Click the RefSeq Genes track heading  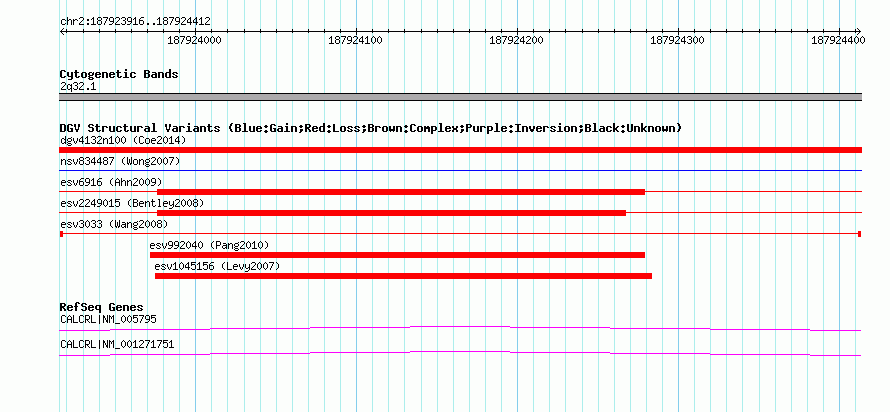pos(102,308)
